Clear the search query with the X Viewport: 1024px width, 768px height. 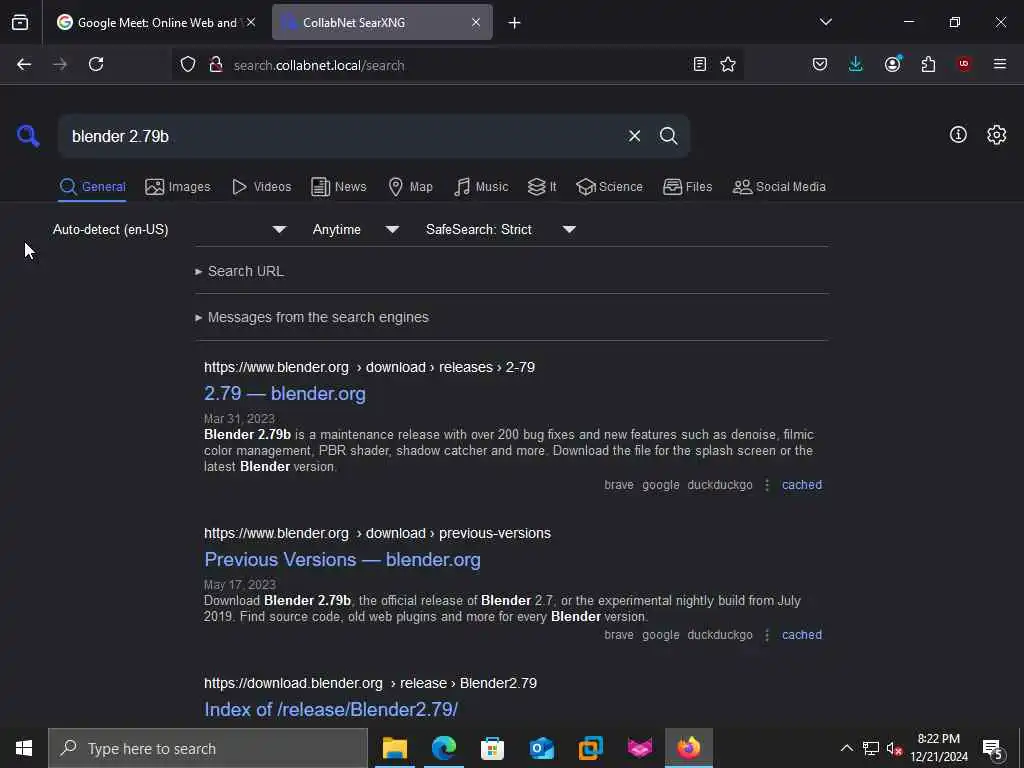click(x=634, y=136)
